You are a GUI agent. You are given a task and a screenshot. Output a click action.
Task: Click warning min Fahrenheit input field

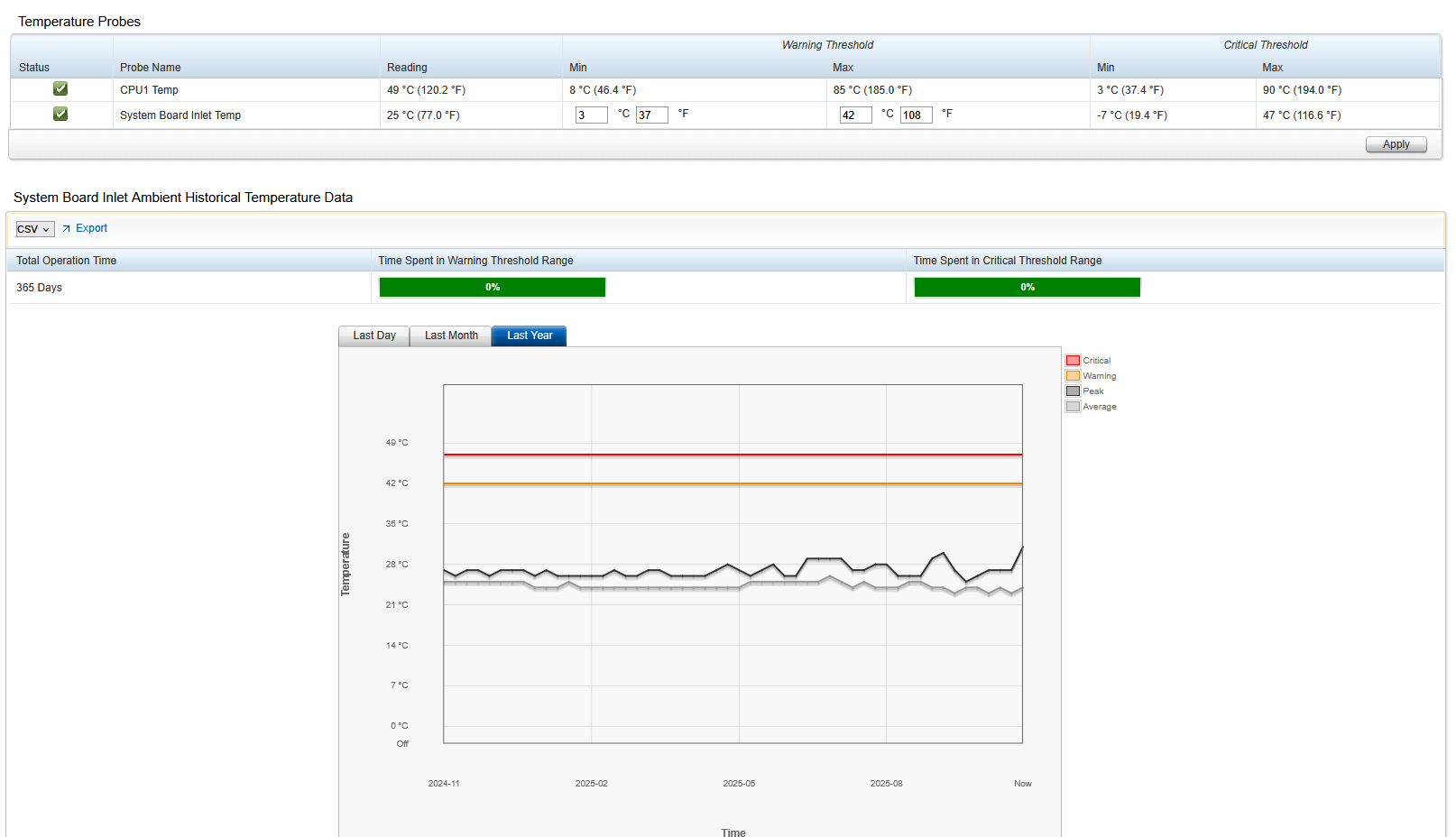[x=651, y=115]
